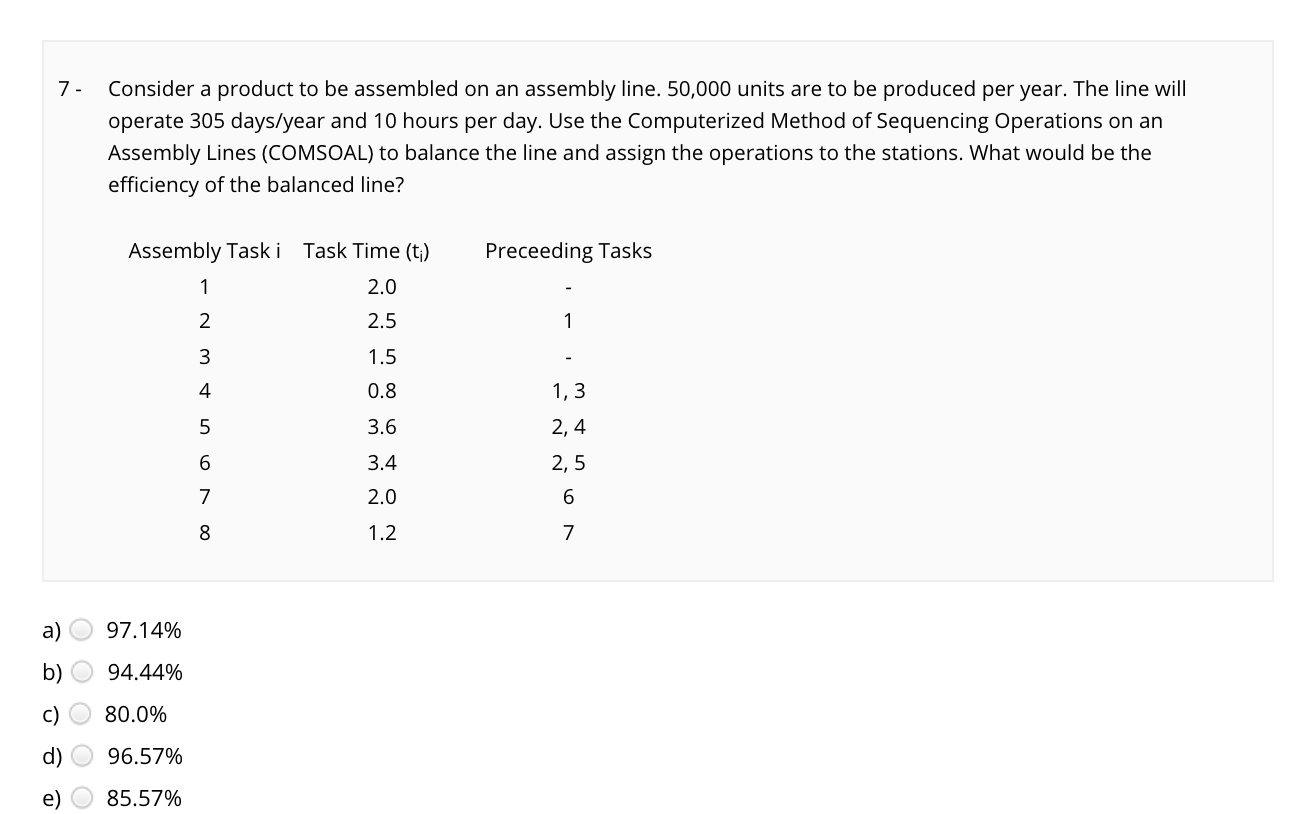
Task: Select answer option d) 96.57%
Action: pyautogui.click(x=82, y=756)
